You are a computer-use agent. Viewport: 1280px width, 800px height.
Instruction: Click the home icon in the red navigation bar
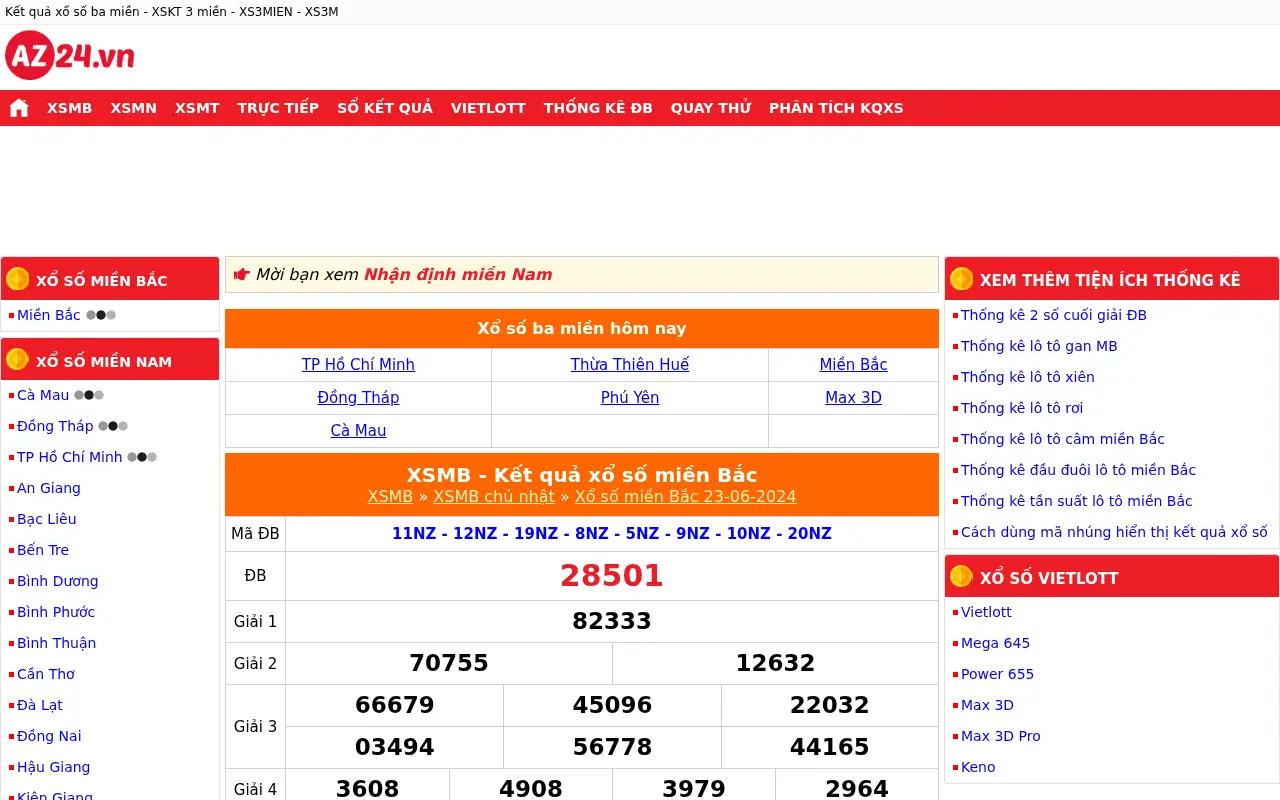pyautogui.click(x=19, y=108)
